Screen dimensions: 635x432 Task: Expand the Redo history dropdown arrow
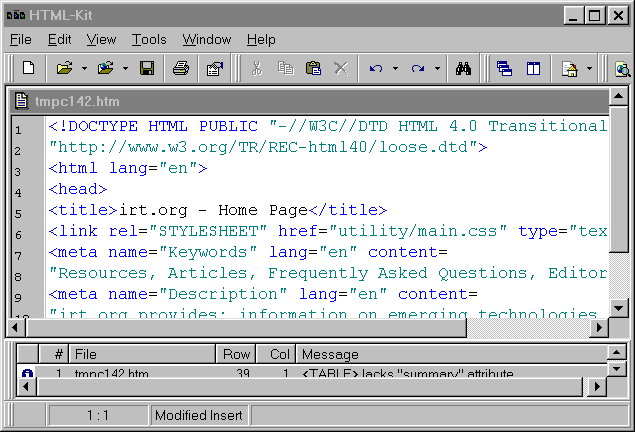click(x=437, y=69)
